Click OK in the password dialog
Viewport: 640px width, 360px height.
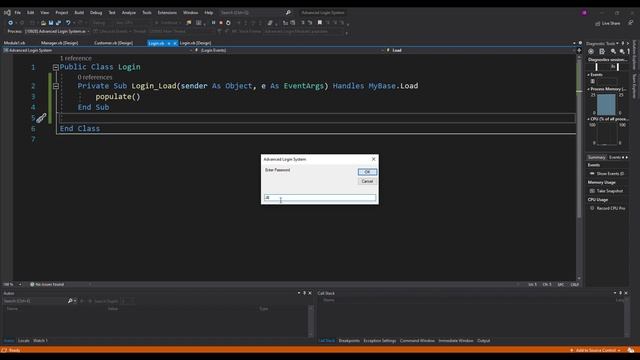point(367,172)
